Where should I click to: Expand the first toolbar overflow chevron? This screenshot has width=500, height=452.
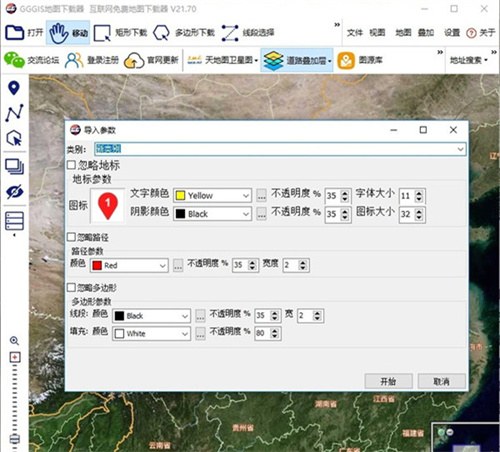(x=337, y=24)
